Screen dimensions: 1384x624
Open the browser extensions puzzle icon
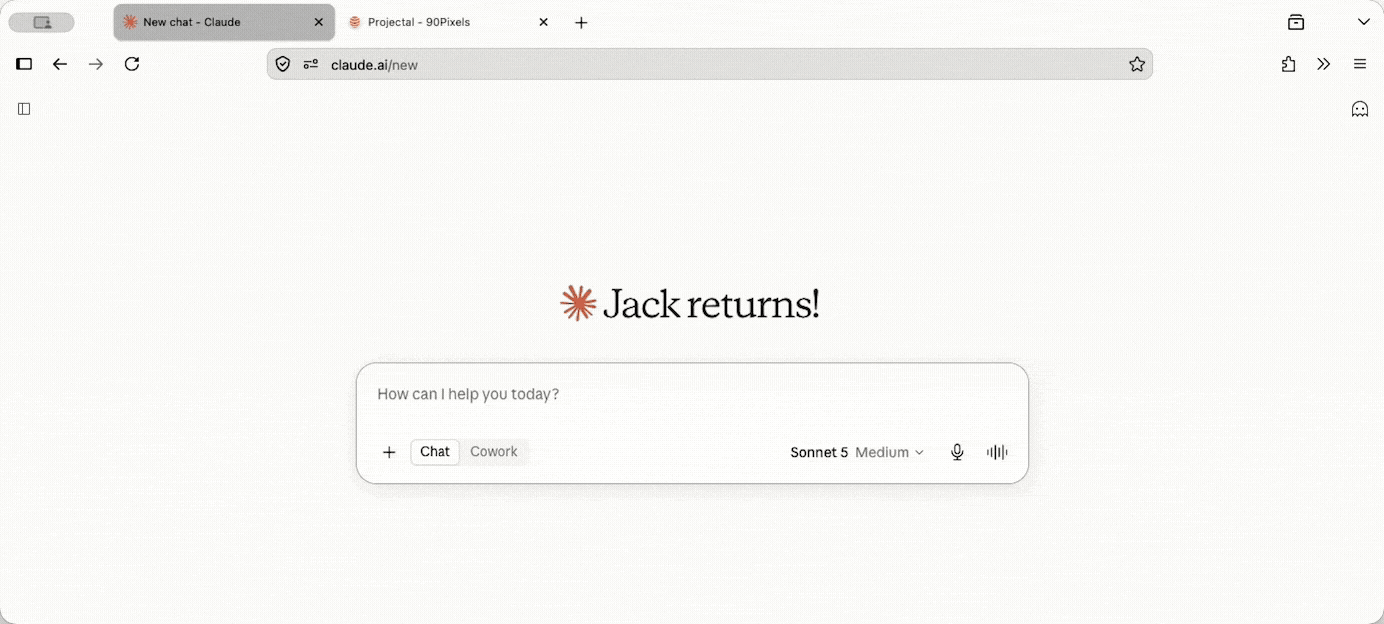point(1288,64)
